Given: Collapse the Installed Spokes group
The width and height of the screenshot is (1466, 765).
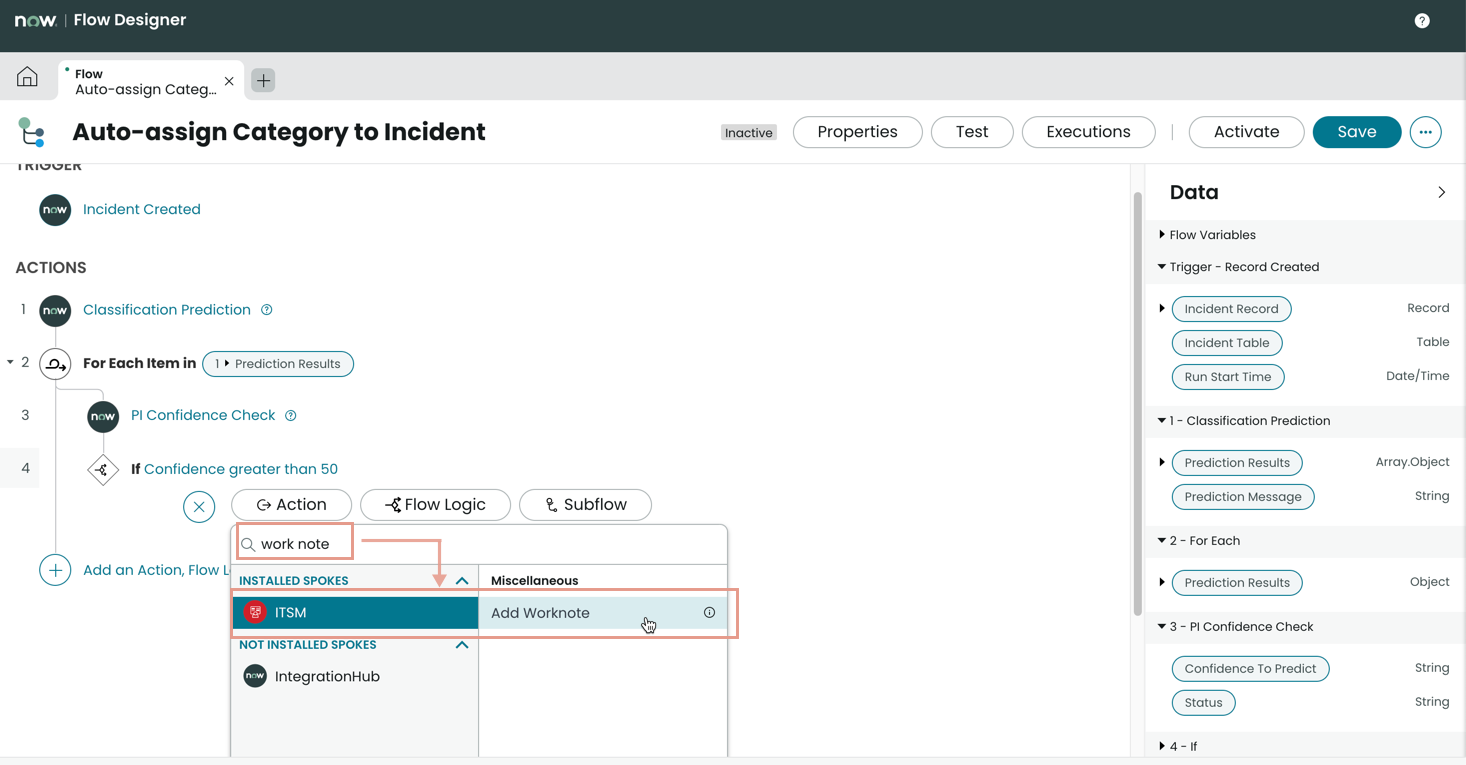Looking at the screenshot, I should click(462, 581).
